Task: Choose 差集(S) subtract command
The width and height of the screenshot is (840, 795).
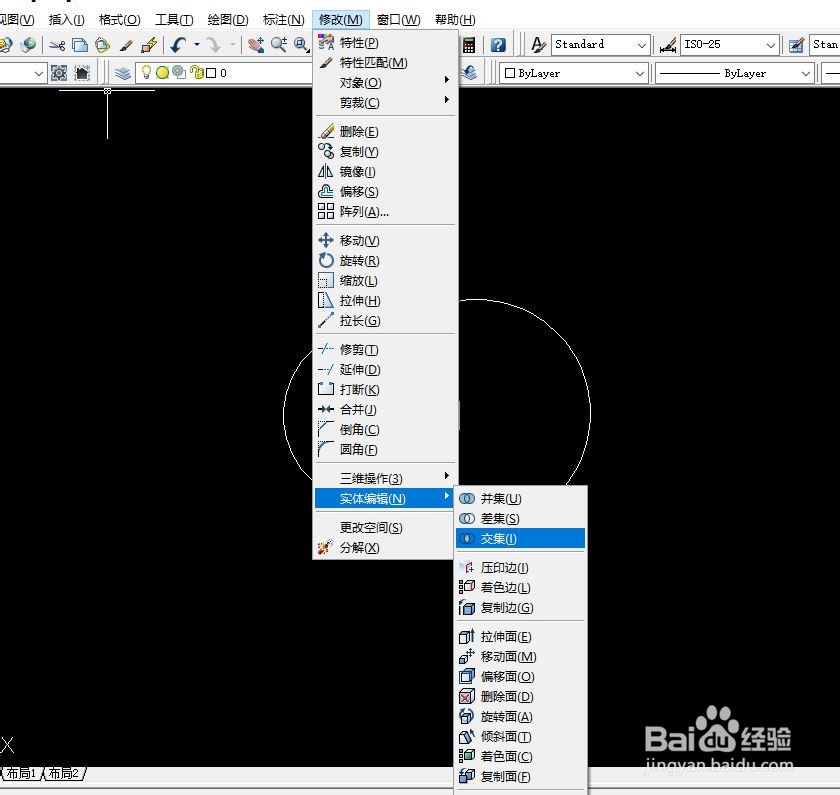Action: (x=520, y=519)
